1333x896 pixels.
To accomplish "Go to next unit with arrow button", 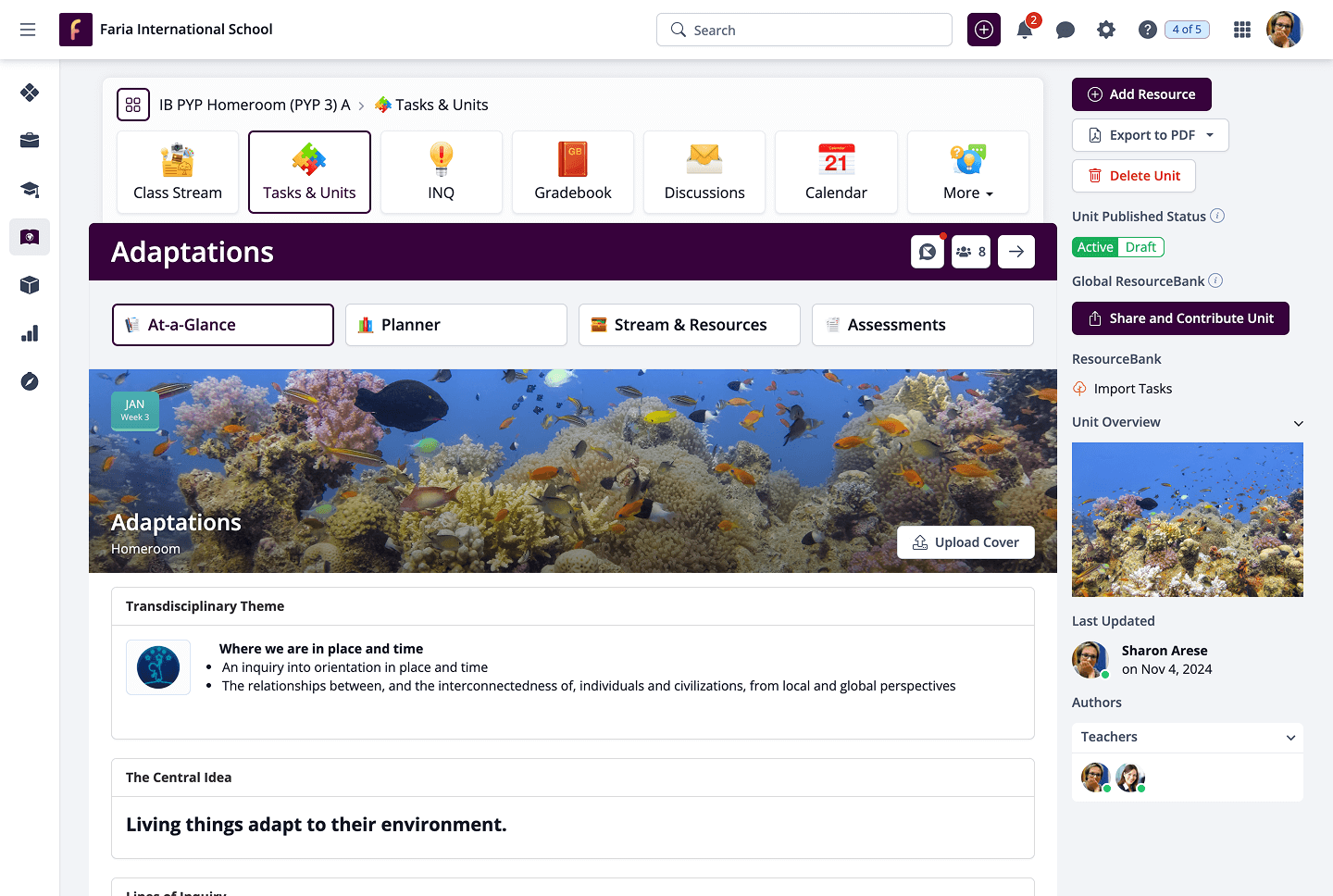I will coord(1016,252).
